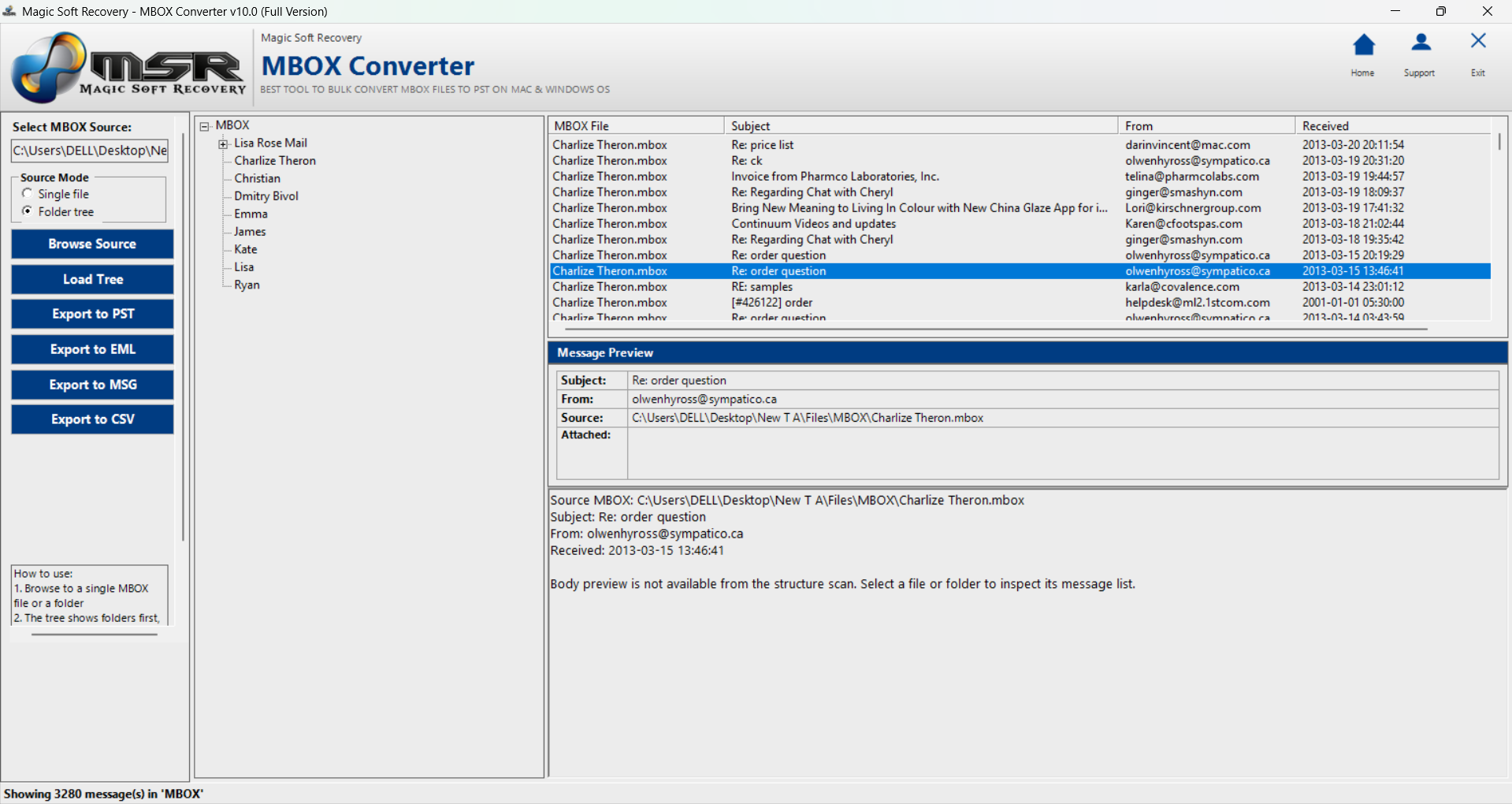Click sender darinvincent@mac.com
The image size is (1512, 804).
pos(1187,145)
